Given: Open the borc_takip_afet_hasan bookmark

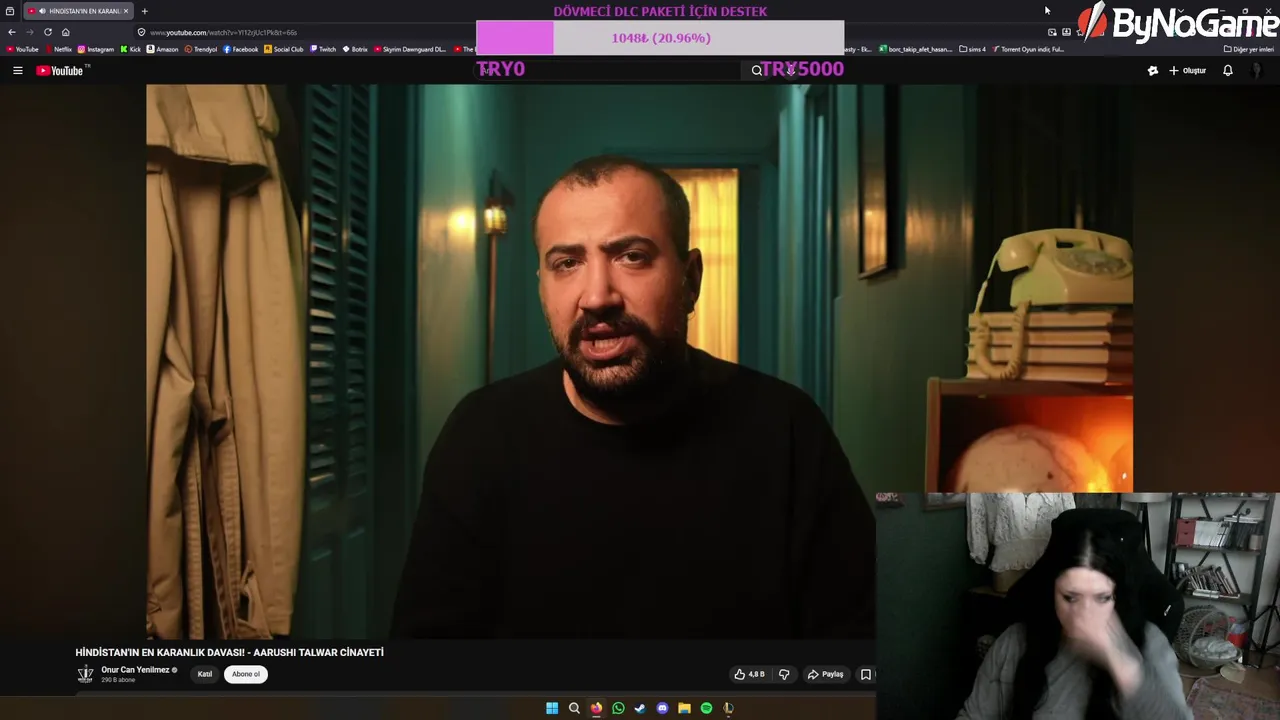Looking at the screenshot, I should (916, 49).
